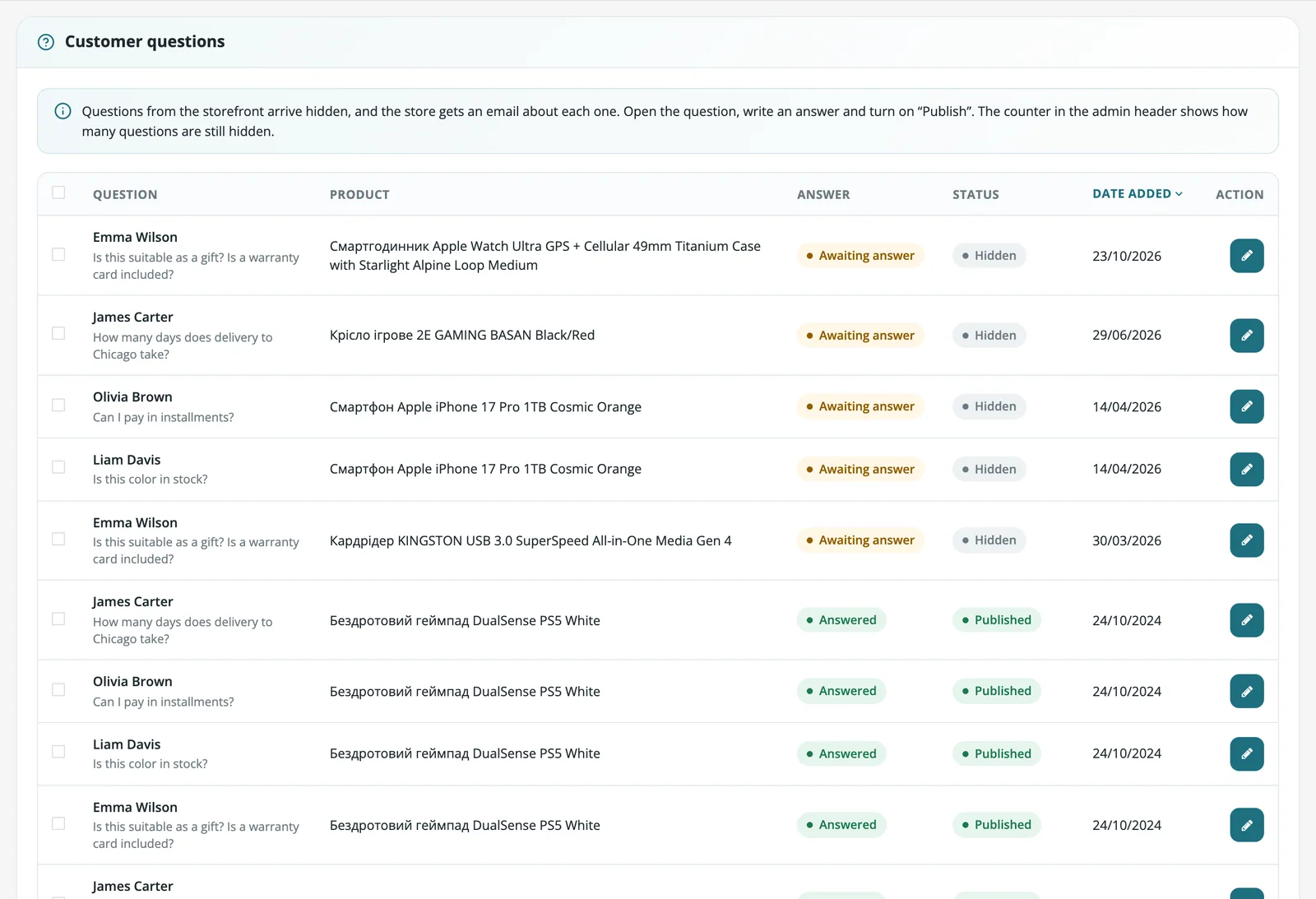Image resolution: width=1316 pixels, height=899 pixels.
Task: Edit Emma Wilson's Kingston card reader question
Action: 1247,540
